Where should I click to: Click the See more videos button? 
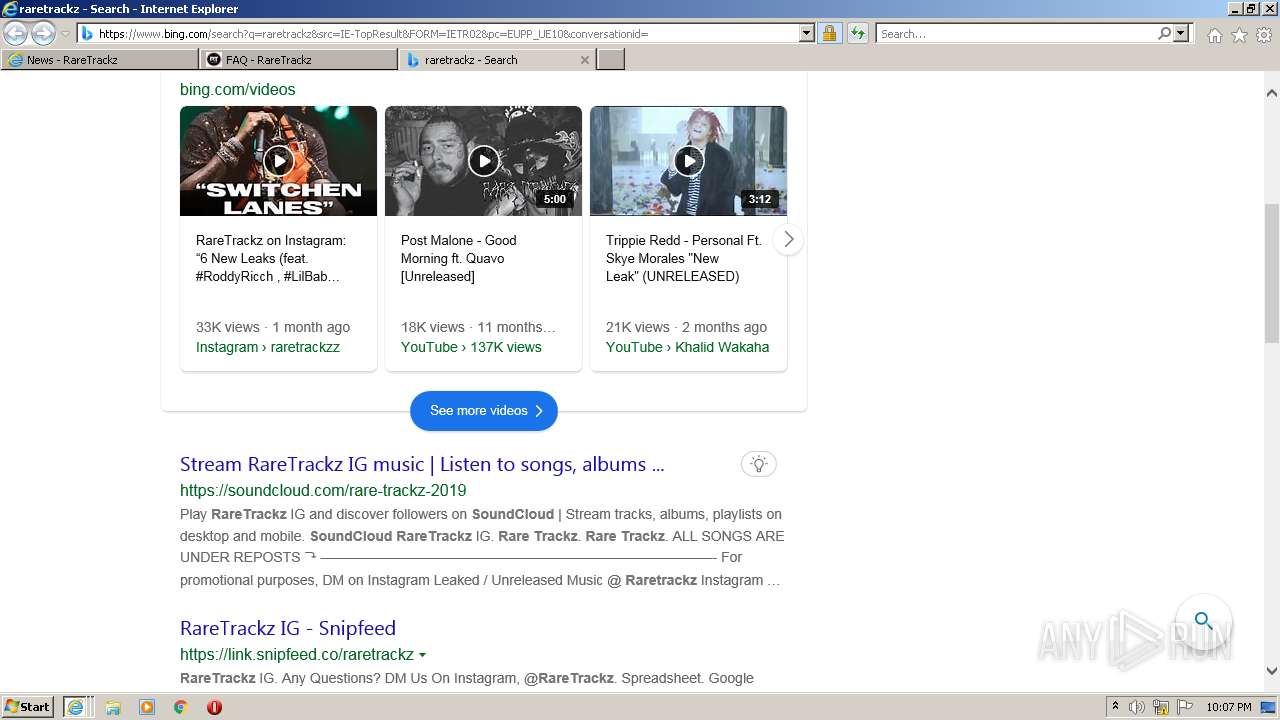(x=484, y=411)
